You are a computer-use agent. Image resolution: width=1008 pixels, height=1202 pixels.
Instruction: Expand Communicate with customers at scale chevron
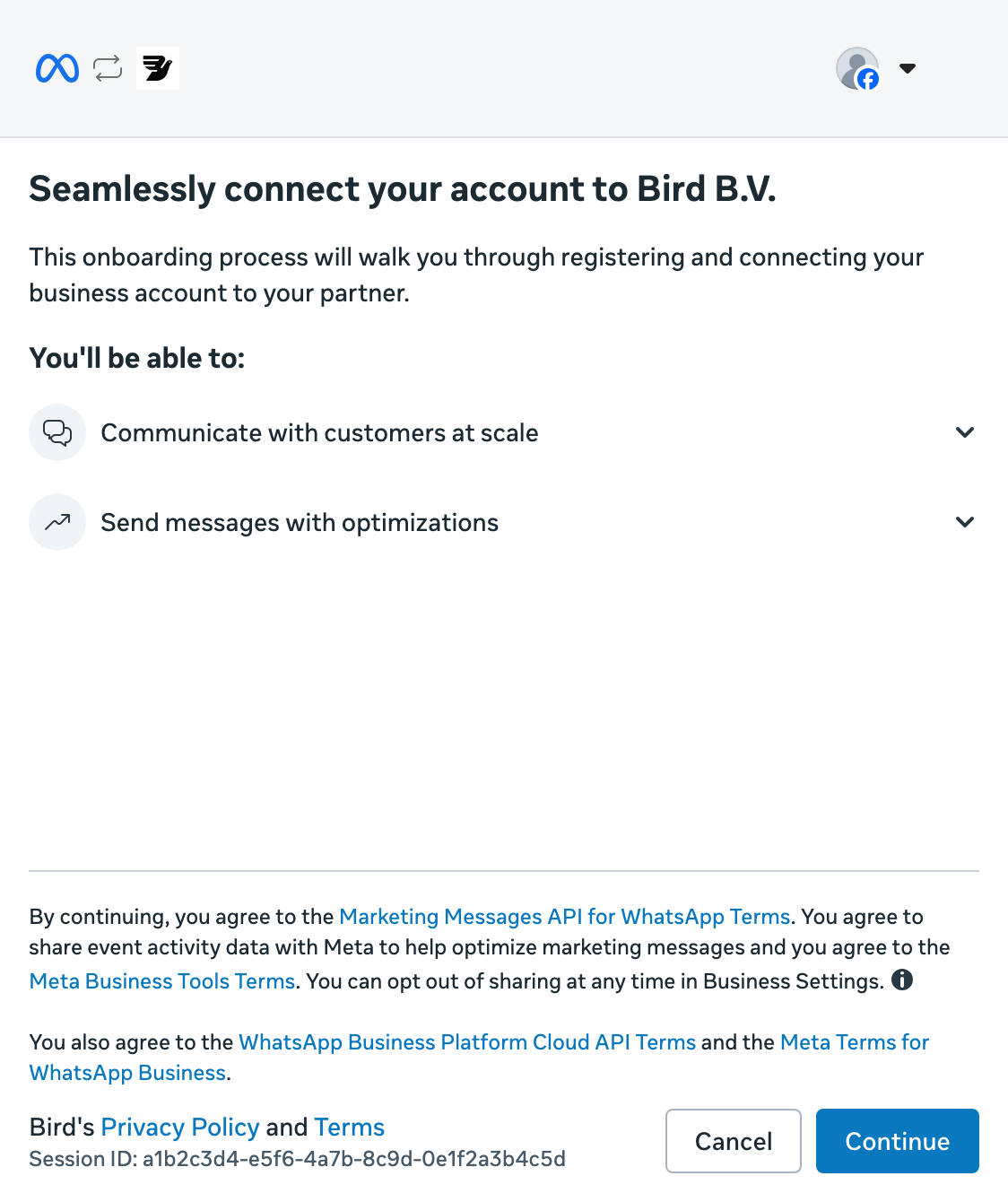tap(965, 432)
